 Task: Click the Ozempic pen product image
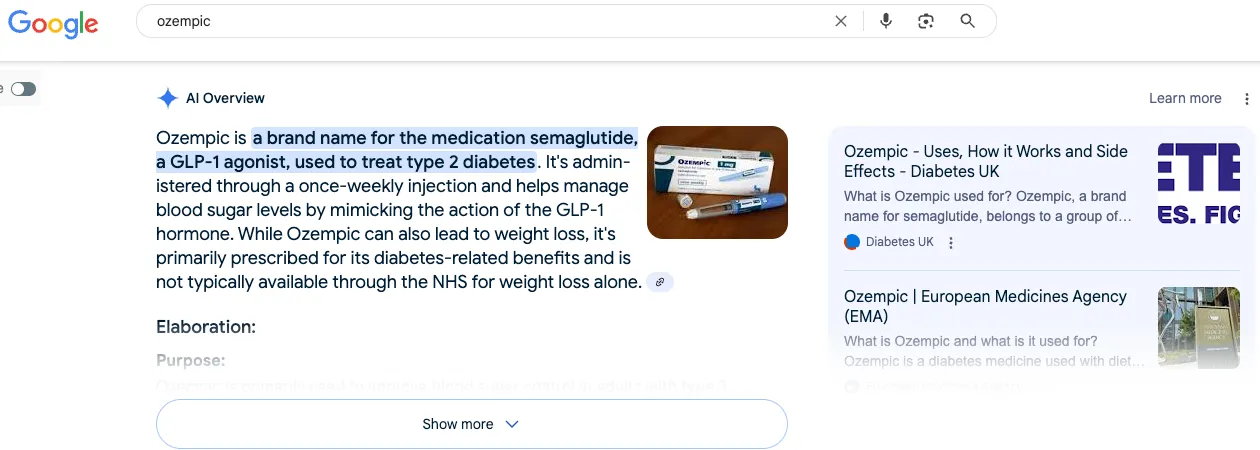coord(717,182)
